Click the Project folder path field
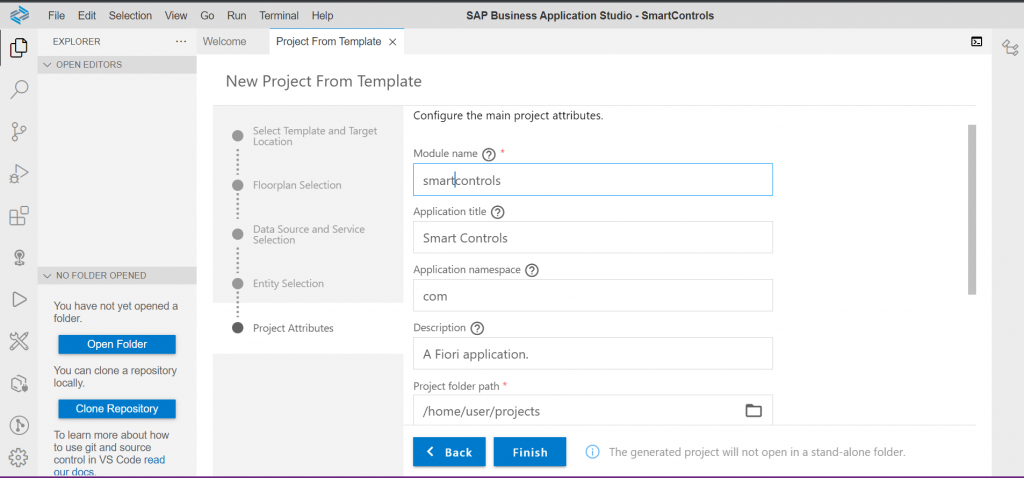The width and height of the screenshot is (1024, 478). 593,411
